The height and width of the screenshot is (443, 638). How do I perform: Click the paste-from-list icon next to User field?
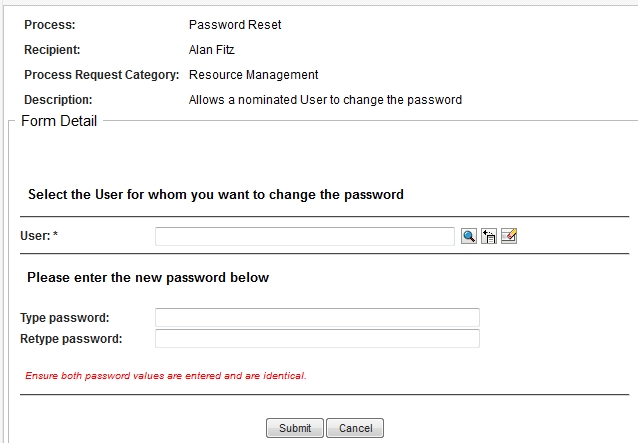point(489,236)
